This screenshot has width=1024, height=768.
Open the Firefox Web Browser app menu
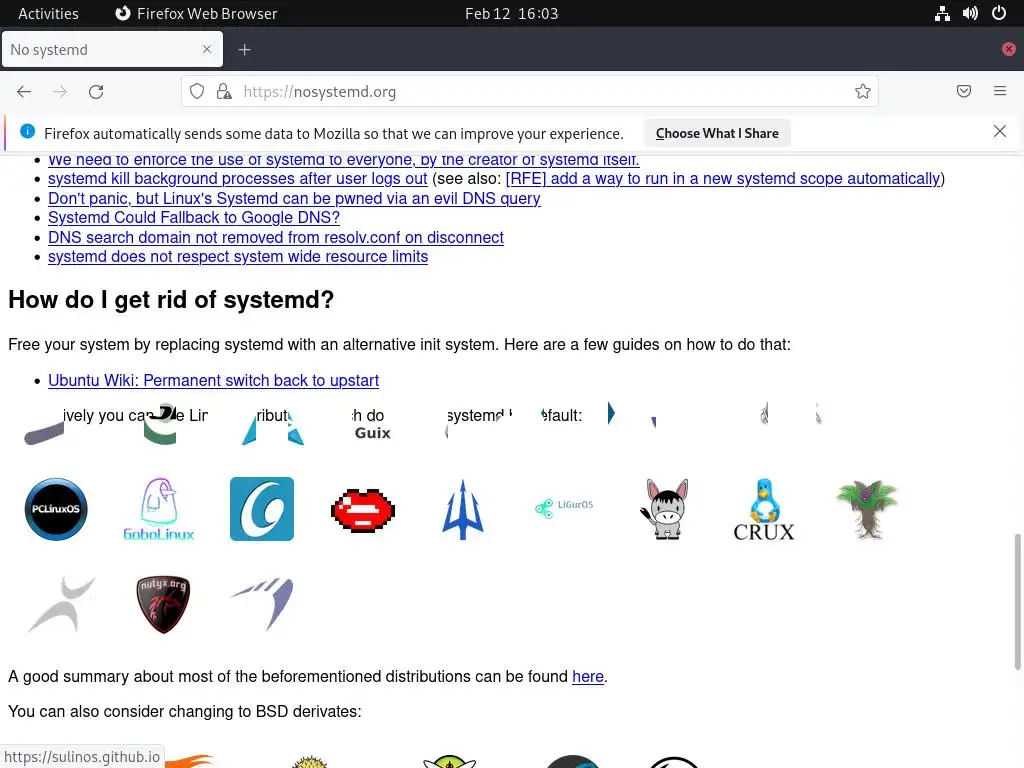point(197,13)
